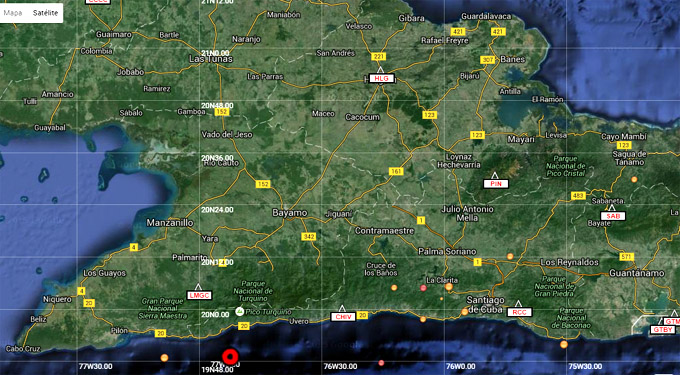Select the RCC seismic station marker
This screenshot has height=375, width=680.
[x=519, y=312]
